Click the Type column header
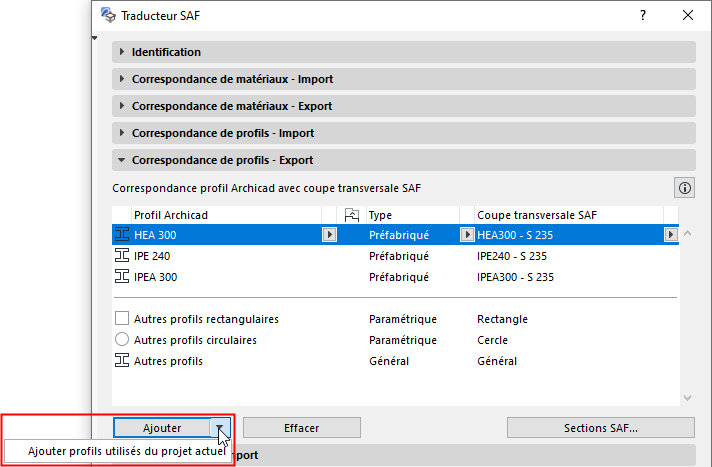This screenshot has width=712, height=467. 413,215
